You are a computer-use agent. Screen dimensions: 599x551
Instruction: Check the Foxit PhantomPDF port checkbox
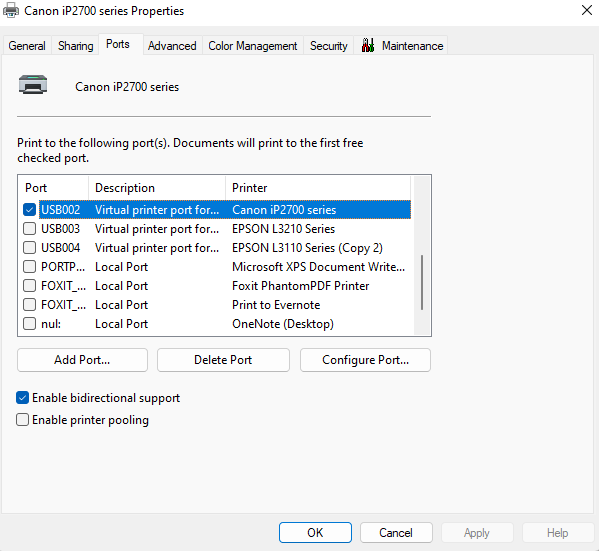(x=29, y=286)
